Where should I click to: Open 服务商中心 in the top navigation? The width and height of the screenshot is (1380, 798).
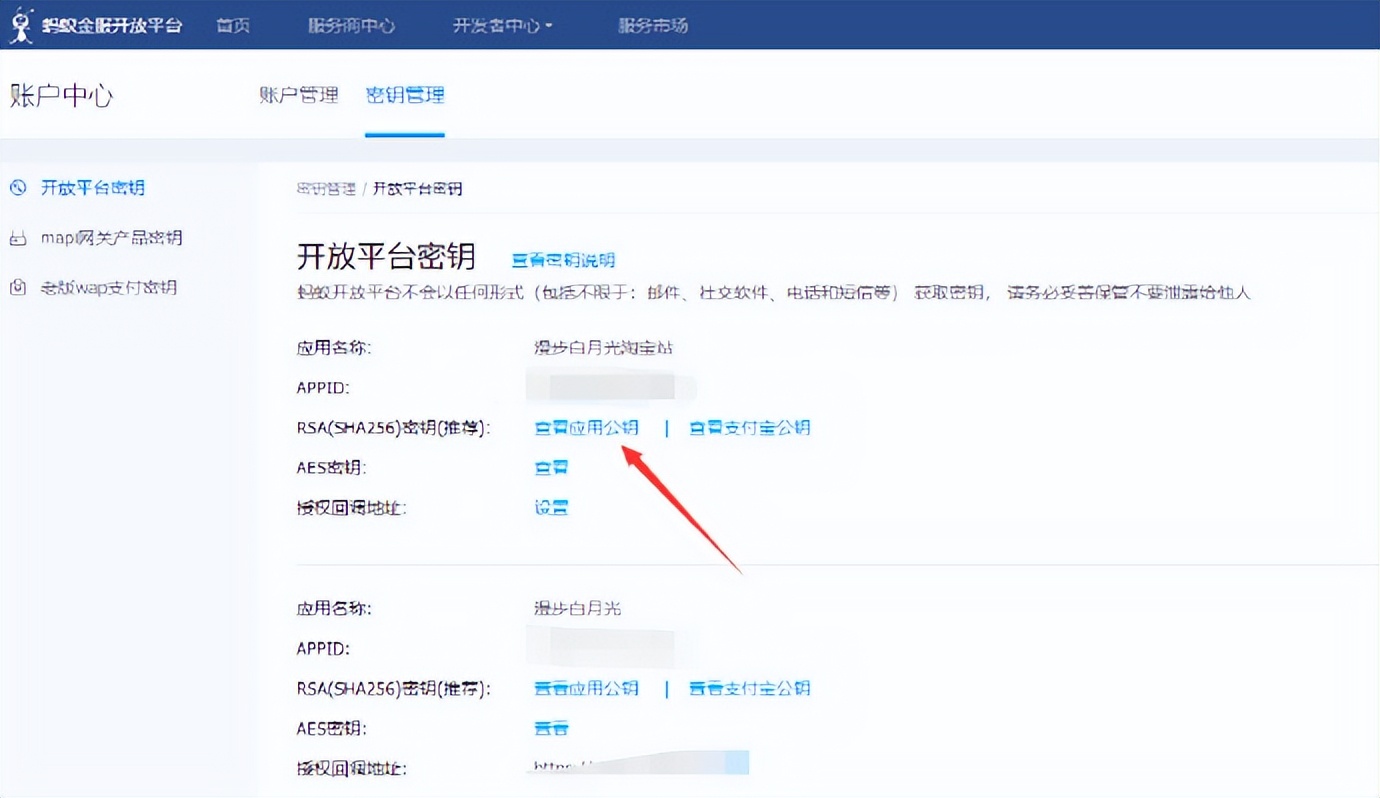point(351,25)
